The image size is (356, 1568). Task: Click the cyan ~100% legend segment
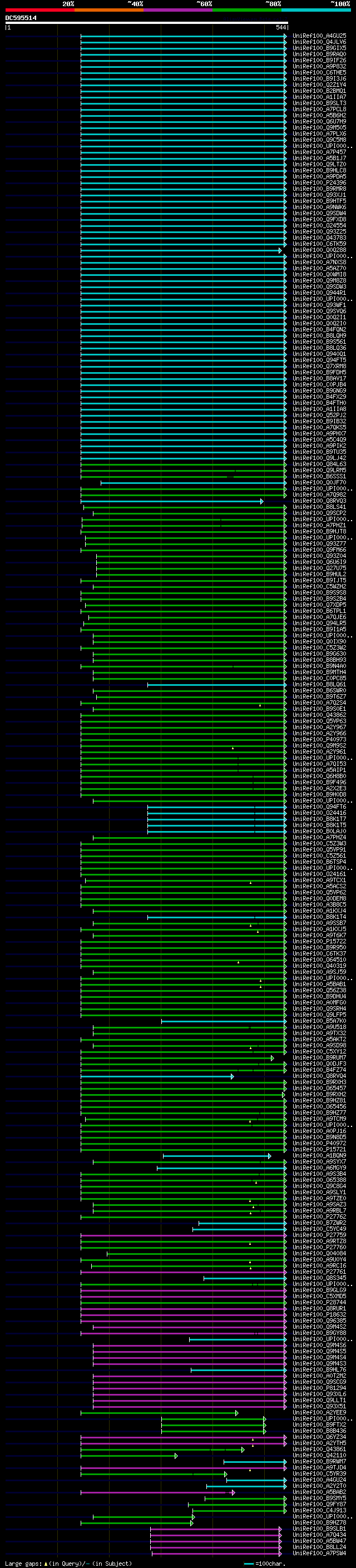(x=317, y=10)
